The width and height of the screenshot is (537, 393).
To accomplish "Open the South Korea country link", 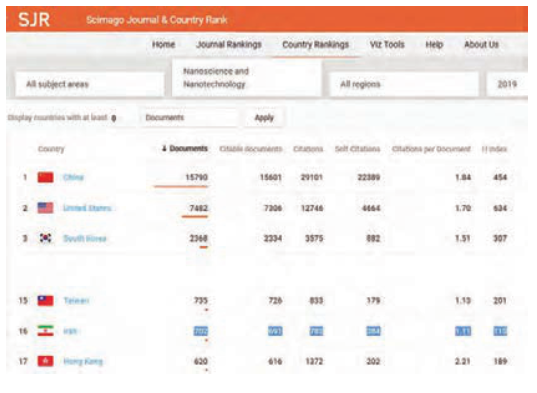I will coord(85,238).
